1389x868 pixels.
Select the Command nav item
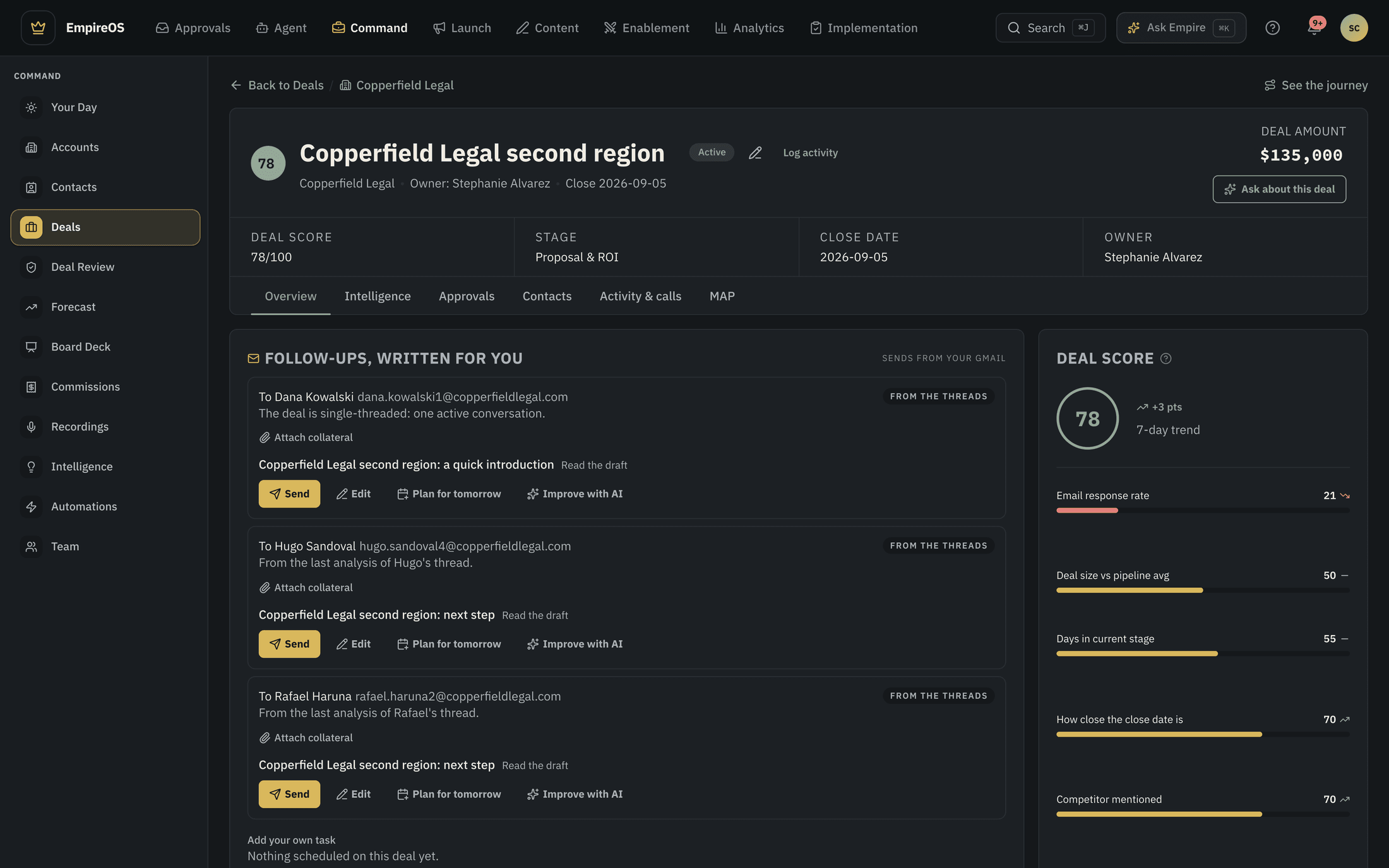pos(369,28)
